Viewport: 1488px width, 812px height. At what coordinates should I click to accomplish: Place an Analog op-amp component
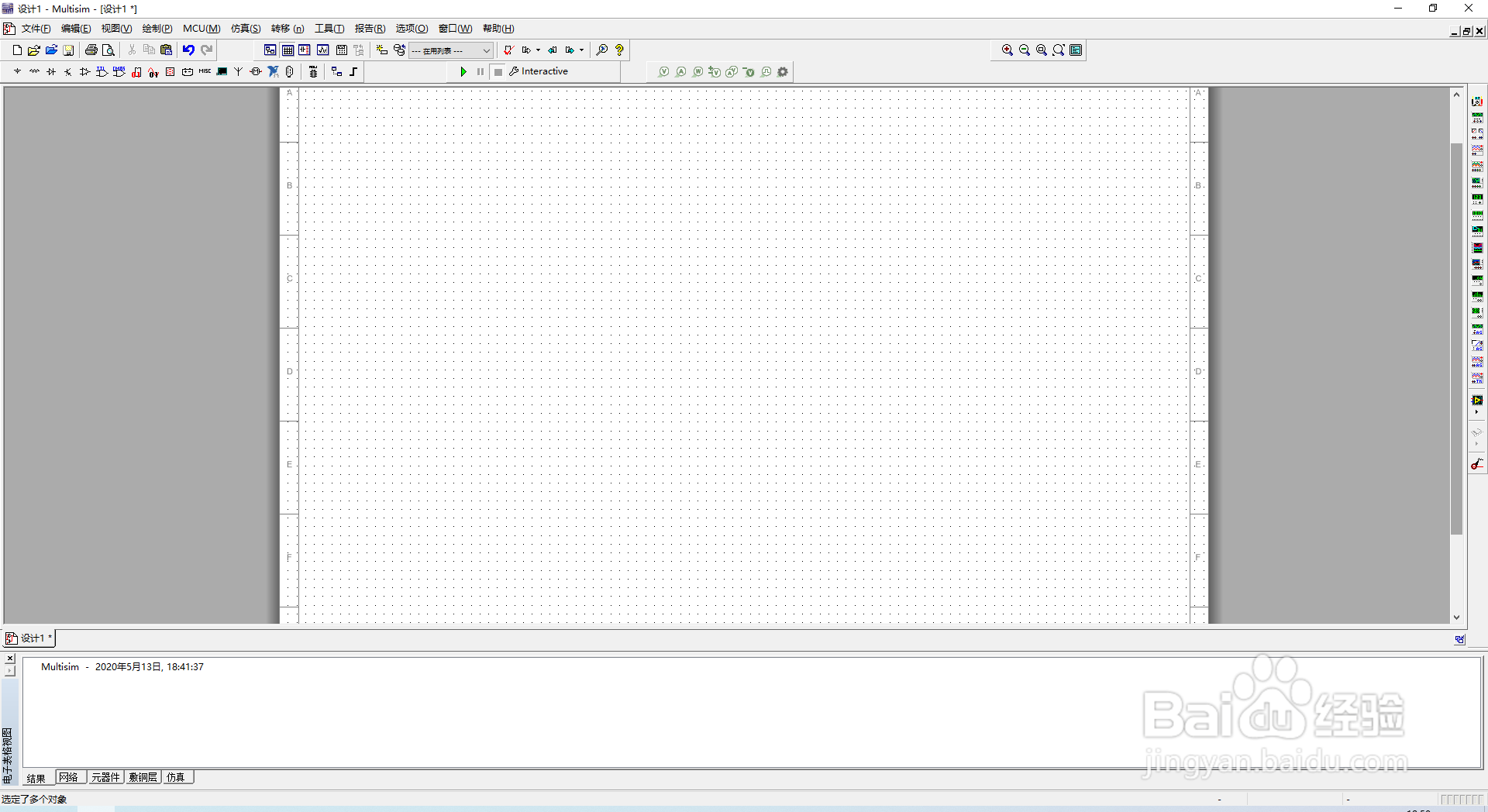coord(85,71)
